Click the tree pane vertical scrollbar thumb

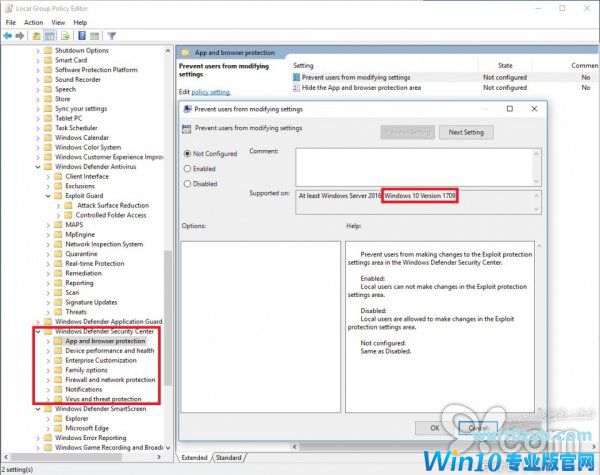(168, 318)
